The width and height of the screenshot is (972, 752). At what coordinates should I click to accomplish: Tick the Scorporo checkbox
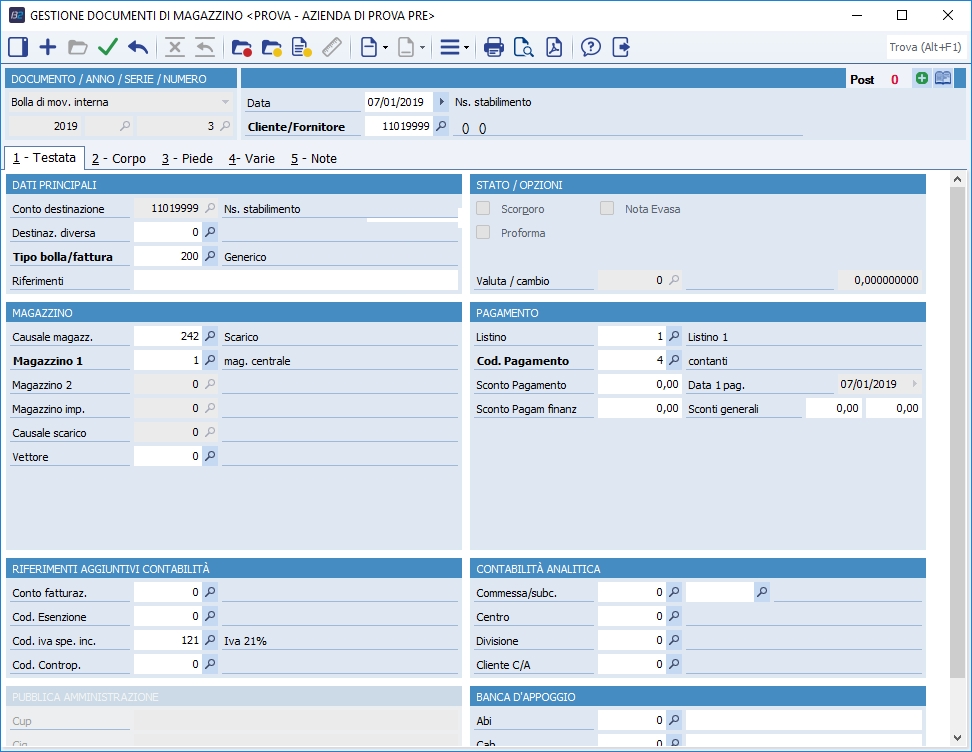click(483, 209)
